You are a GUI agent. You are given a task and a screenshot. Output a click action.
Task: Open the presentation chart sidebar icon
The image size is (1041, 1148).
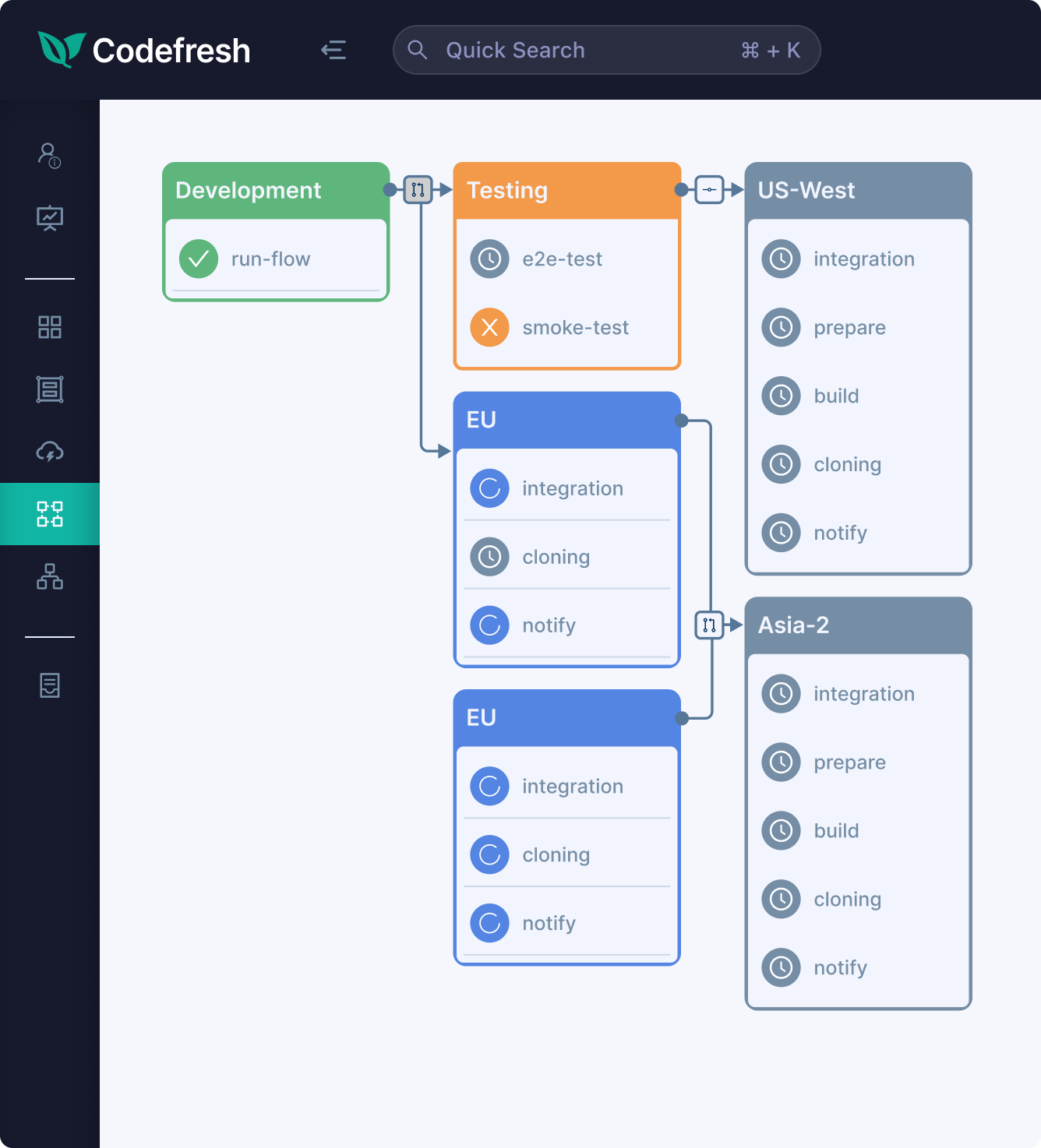tap(50, 218)
